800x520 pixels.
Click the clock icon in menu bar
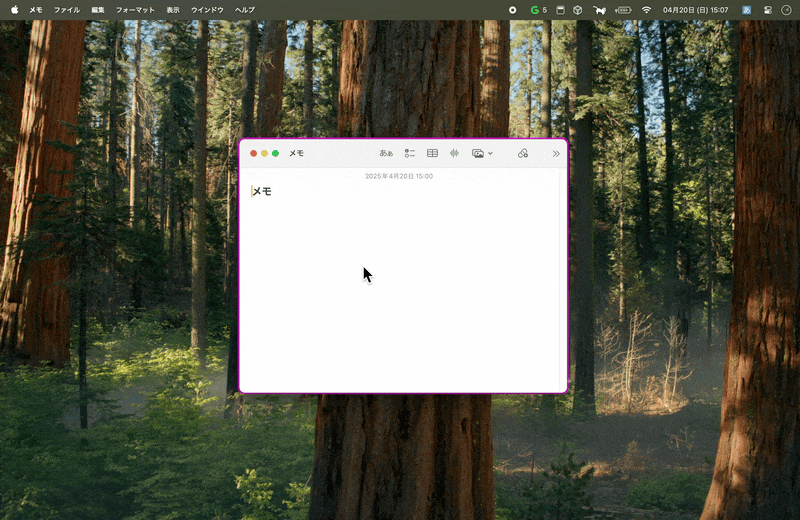(x=786, y=10)
